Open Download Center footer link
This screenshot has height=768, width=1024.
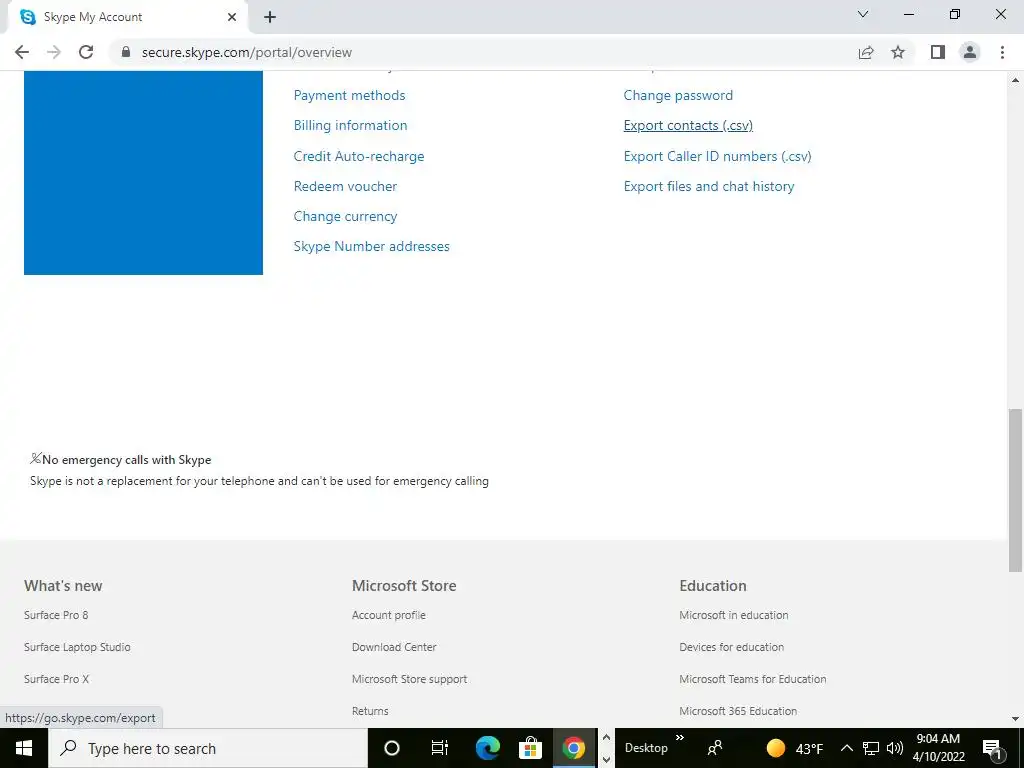click(394, 647)
